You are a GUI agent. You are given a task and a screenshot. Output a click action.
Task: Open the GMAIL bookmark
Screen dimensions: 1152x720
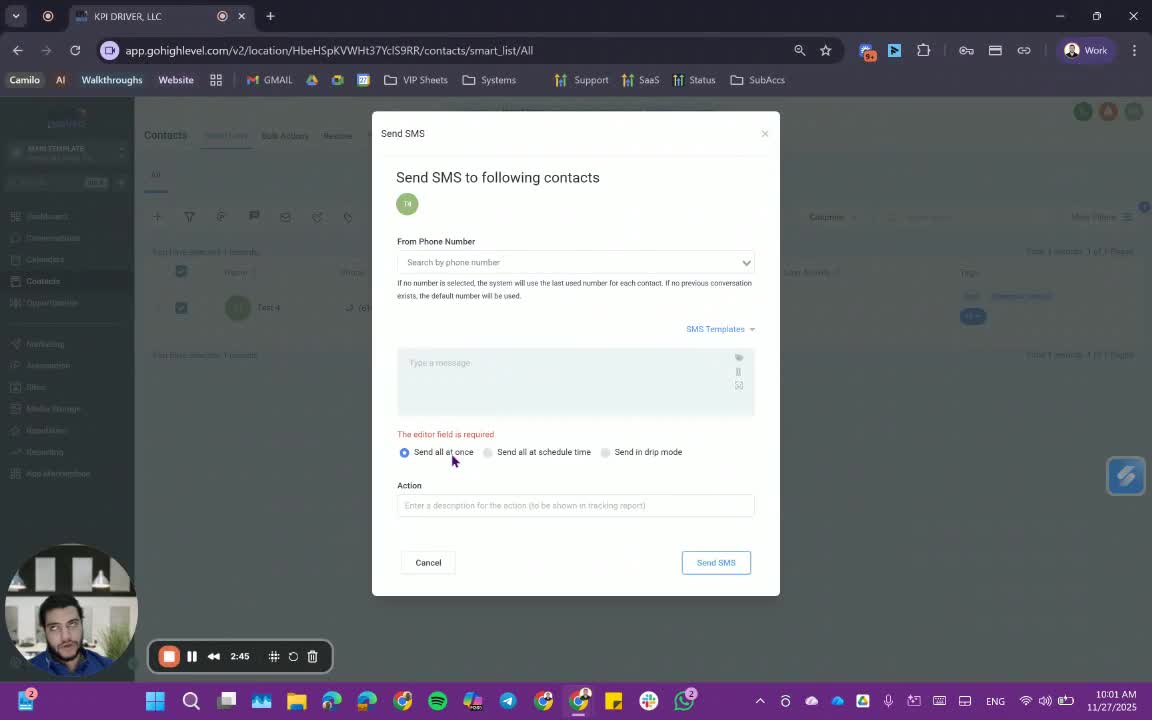270,80
